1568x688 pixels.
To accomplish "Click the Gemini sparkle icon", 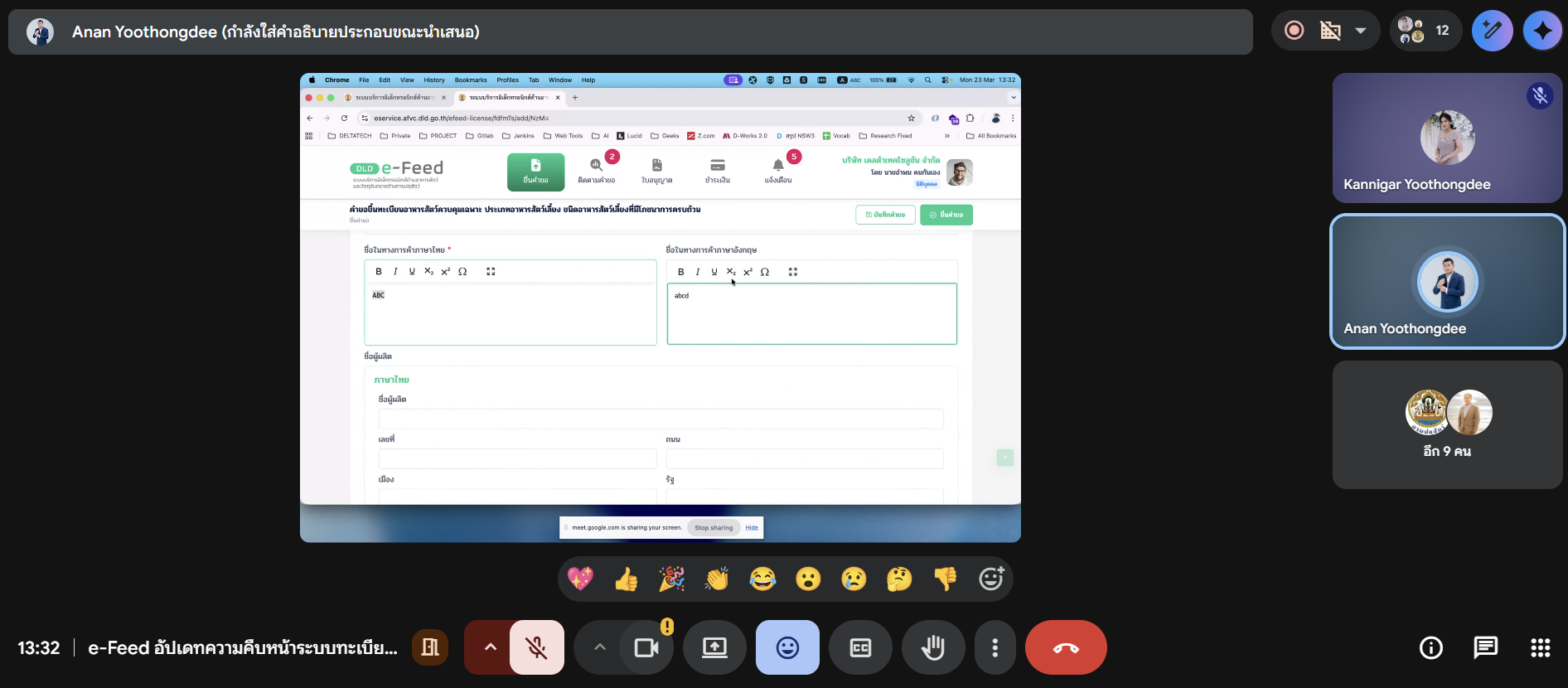I will pos(1542,31).
